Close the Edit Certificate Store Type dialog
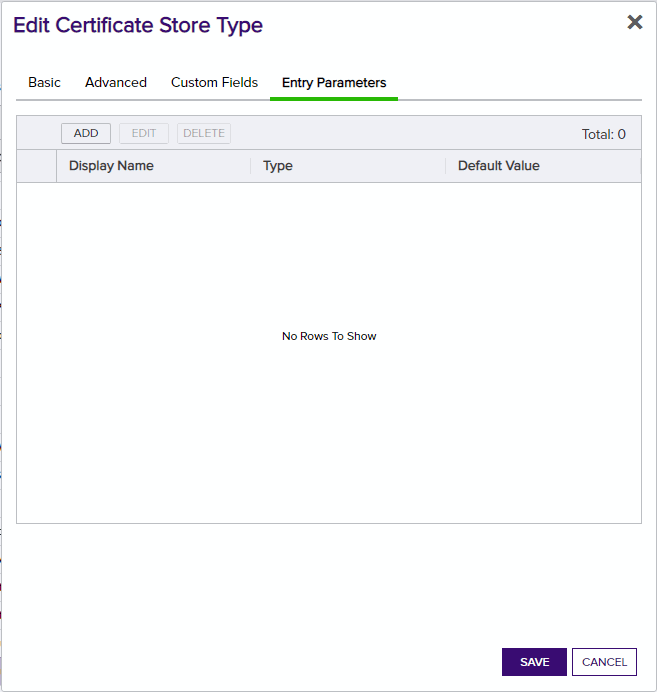657x692 pixels. click(x=634, y=22)
